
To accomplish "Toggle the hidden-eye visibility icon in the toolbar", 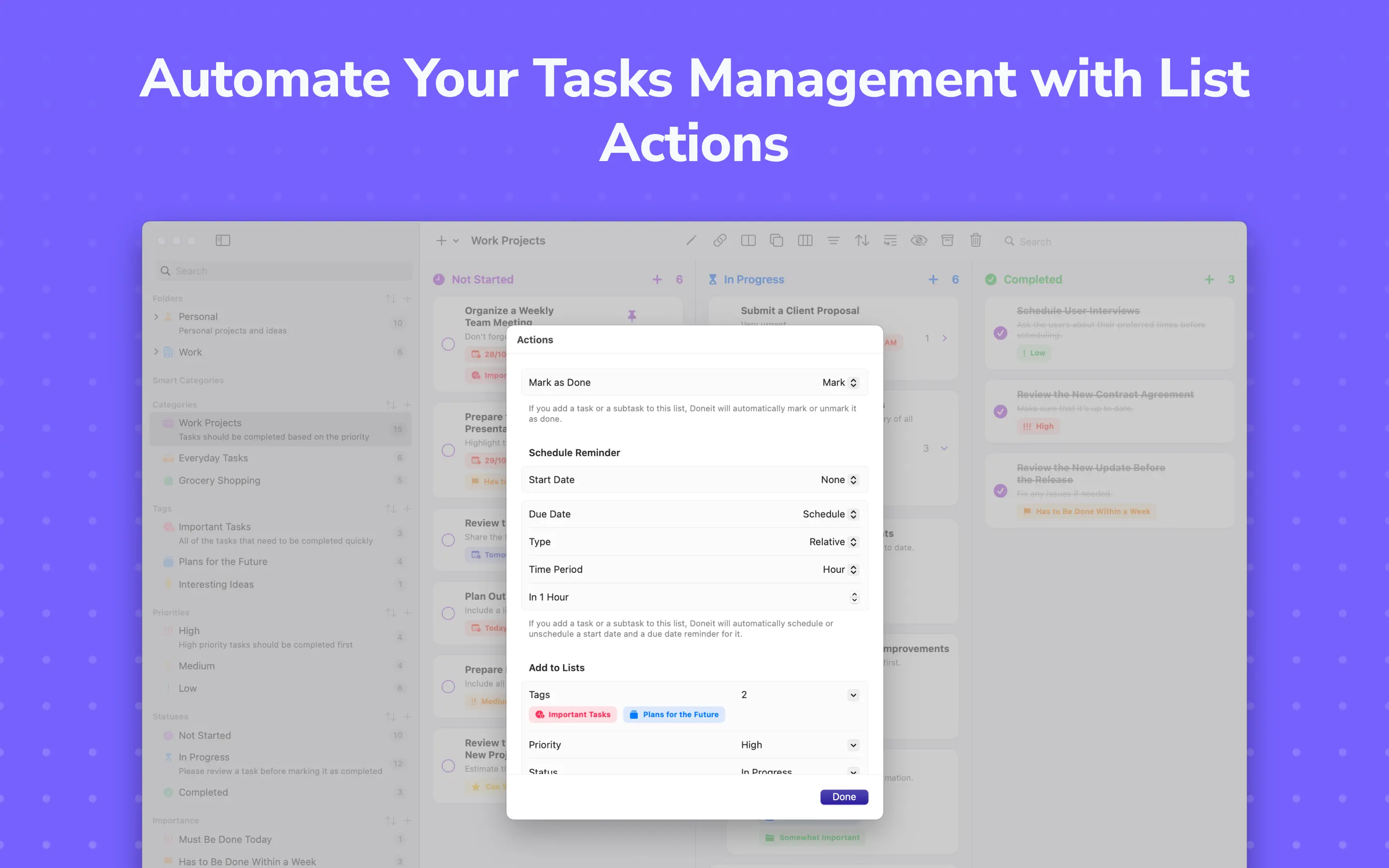I will (x=918, y=241).
